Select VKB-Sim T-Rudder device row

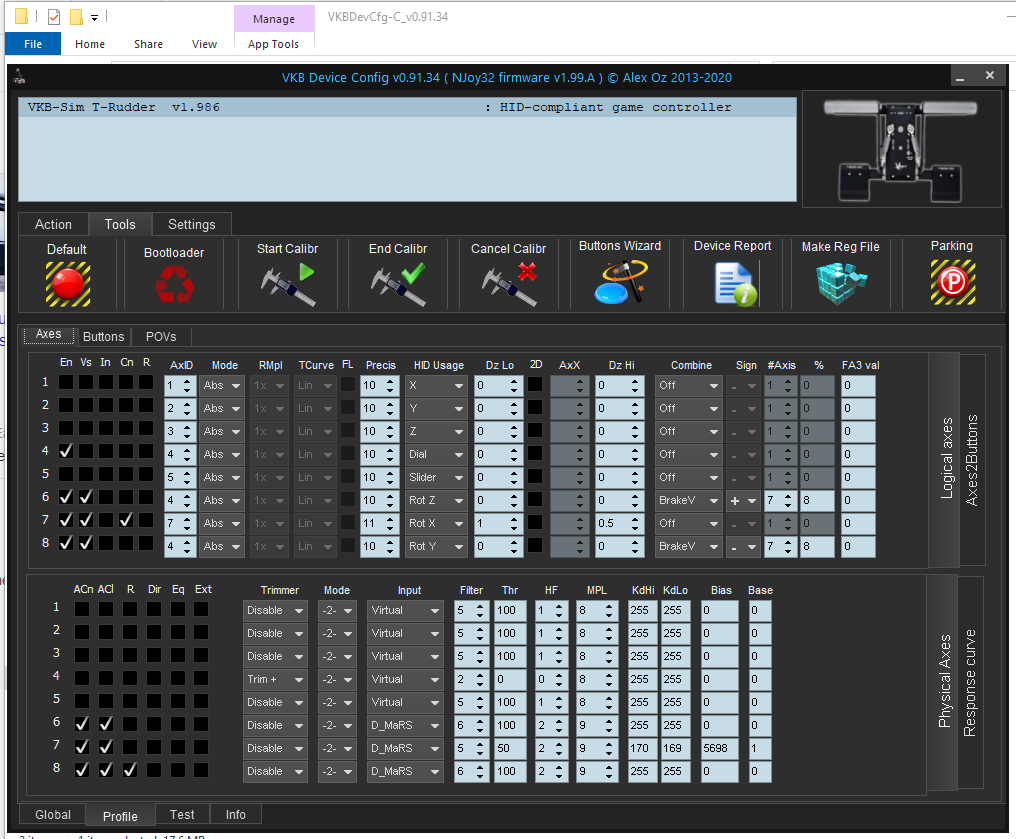[x=408, y=108]
